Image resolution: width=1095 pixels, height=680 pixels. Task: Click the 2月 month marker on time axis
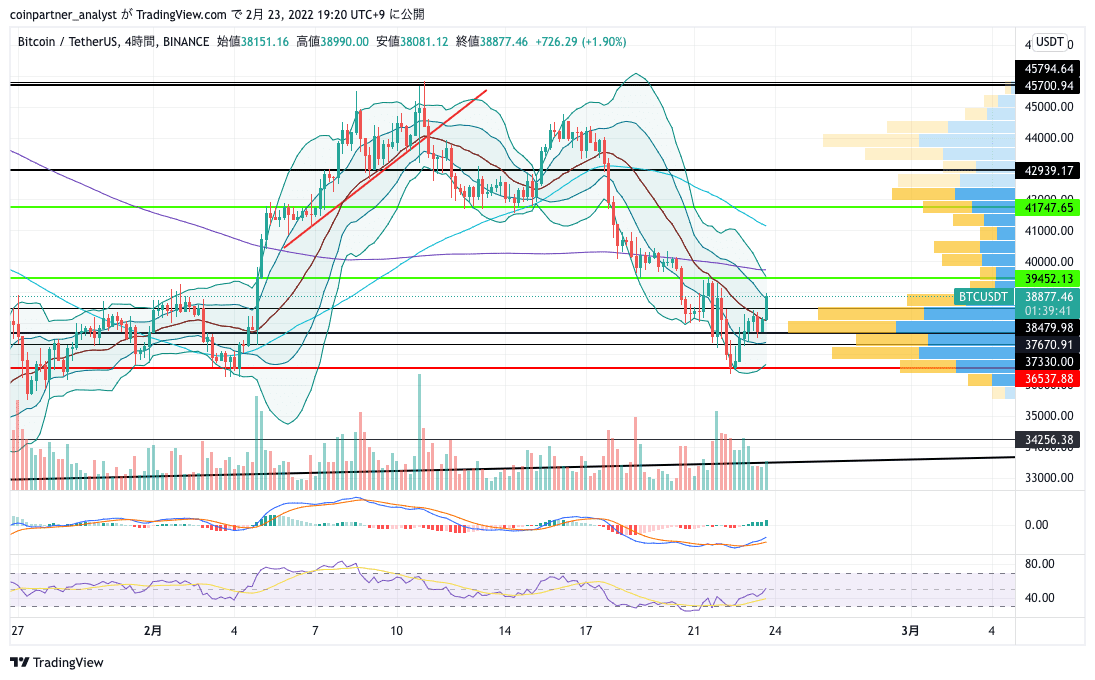(152, 631)
